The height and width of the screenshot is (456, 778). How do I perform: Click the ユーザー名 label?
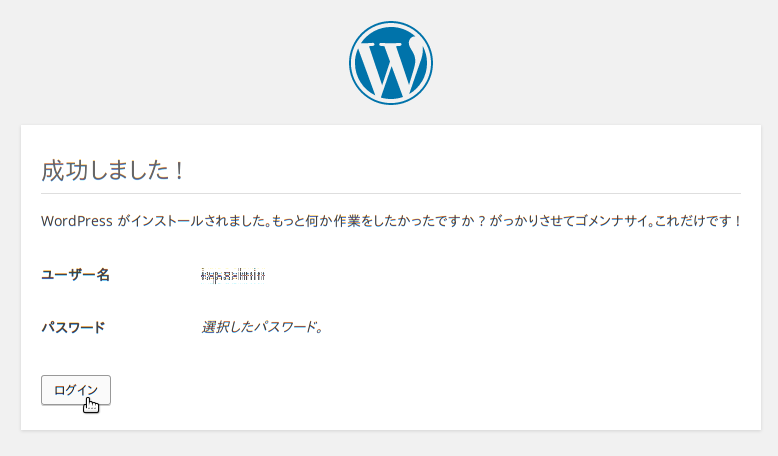75,275
